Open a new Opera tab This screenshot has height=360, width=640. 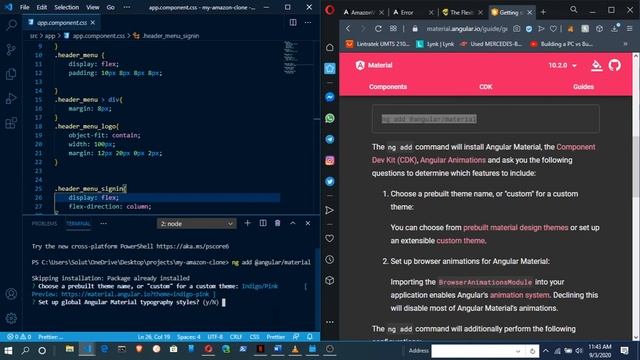pos(543,12)
